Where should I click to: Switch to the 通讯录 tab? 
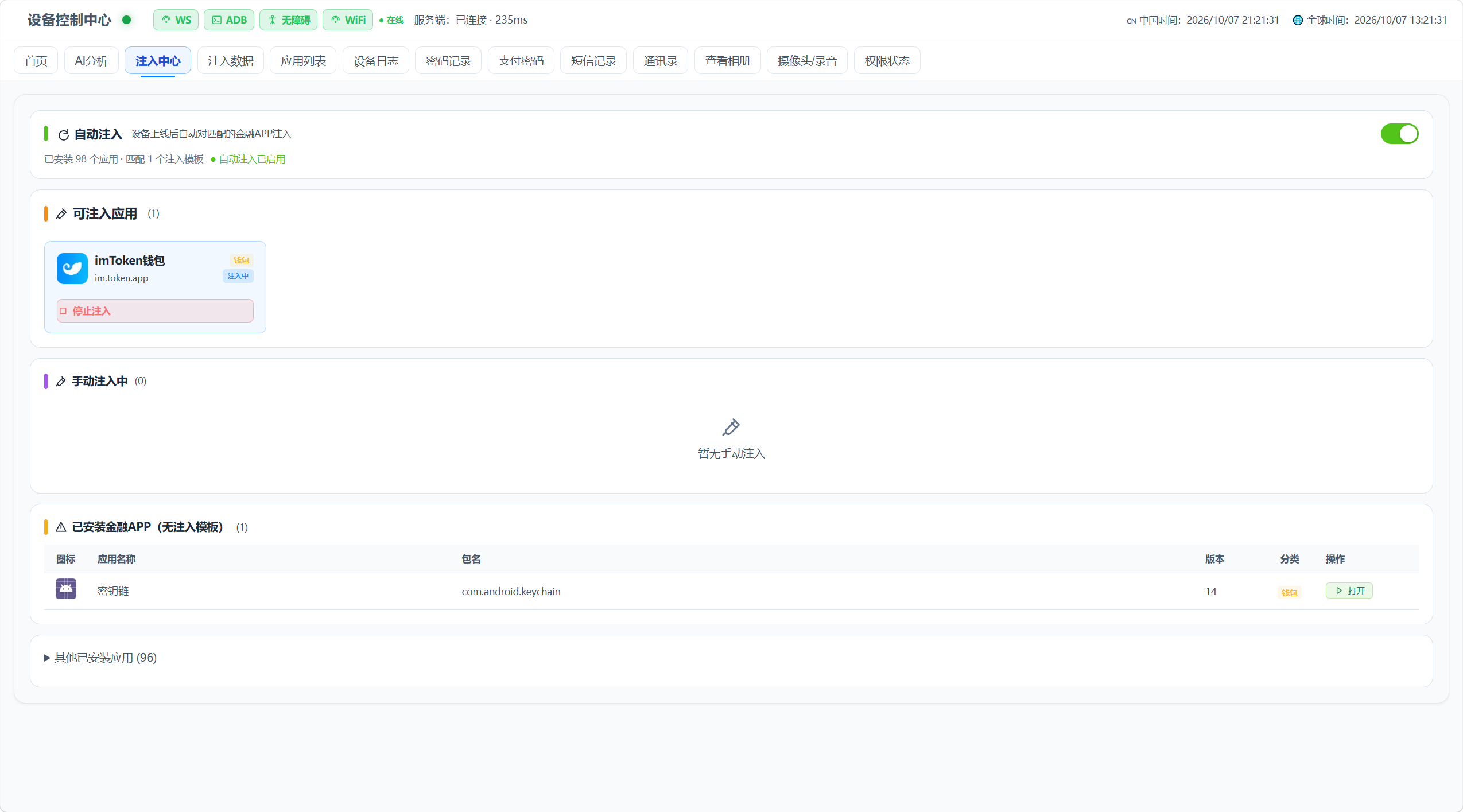(x=661, y=61)
